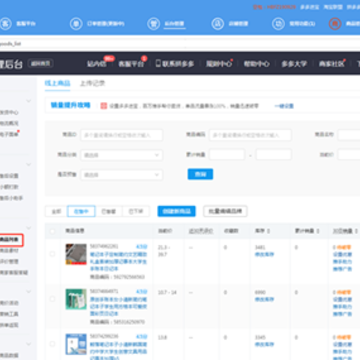Image resolution: width=360 pixels, height=360 pixels.
Task: Open 站内信 in the dark navigation bar
Action: [97, 64]
